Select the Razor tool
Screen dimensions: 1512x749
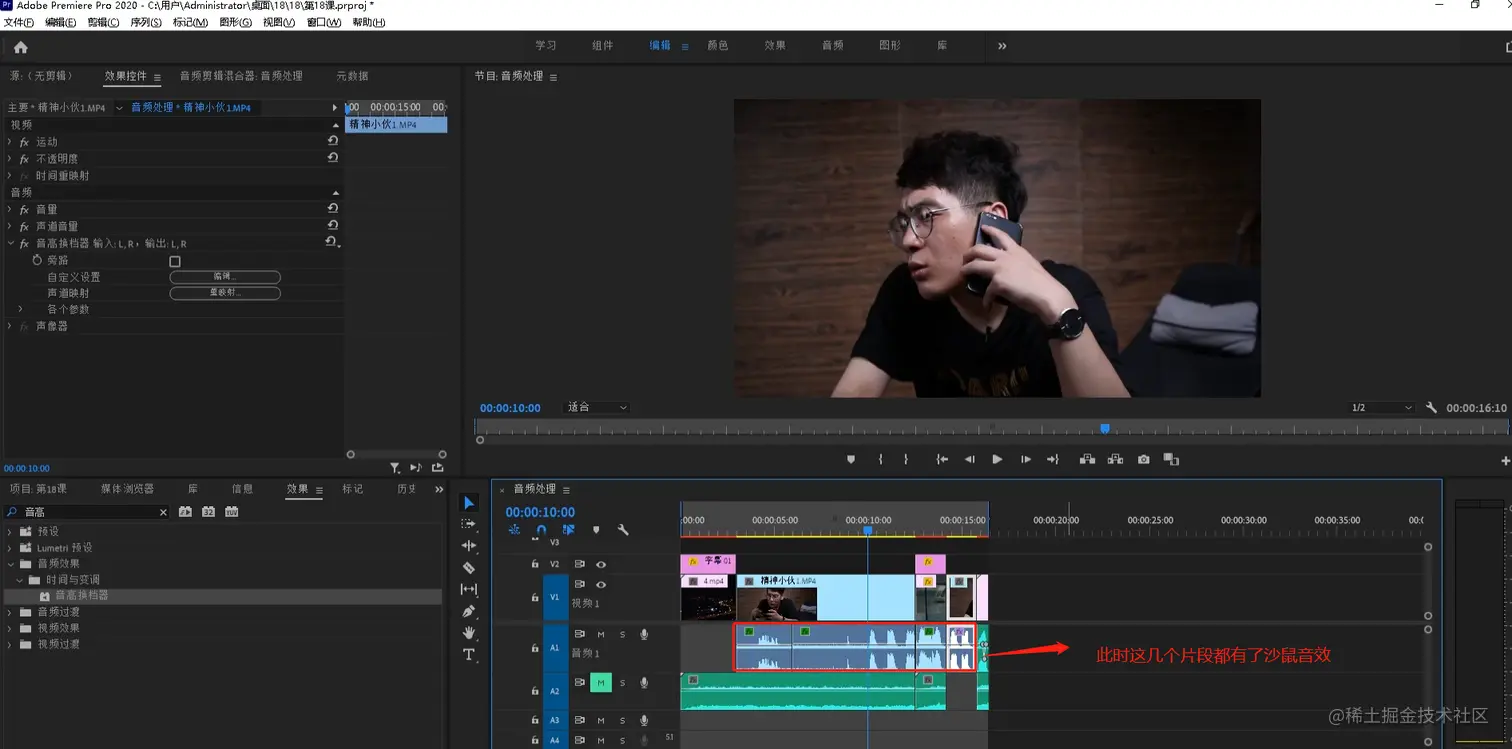pos(469,567)
